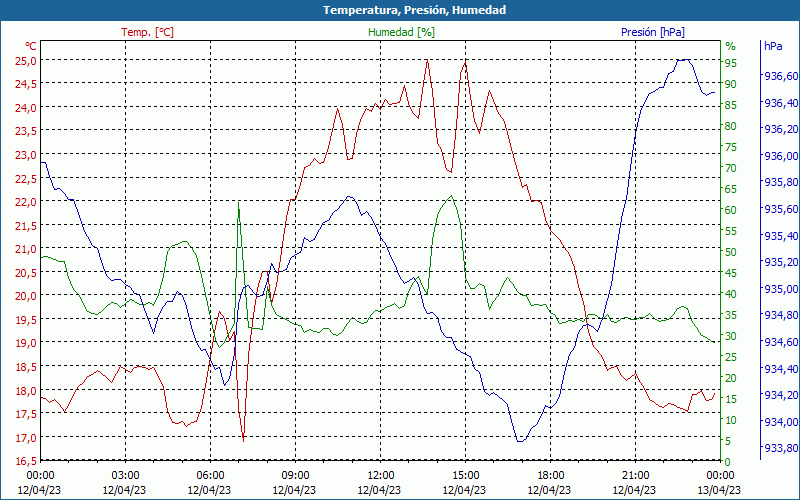Screen dimensions: 800x500
Task: Click the '18,5' temperature axis value
Action: [x=25, y=367]
